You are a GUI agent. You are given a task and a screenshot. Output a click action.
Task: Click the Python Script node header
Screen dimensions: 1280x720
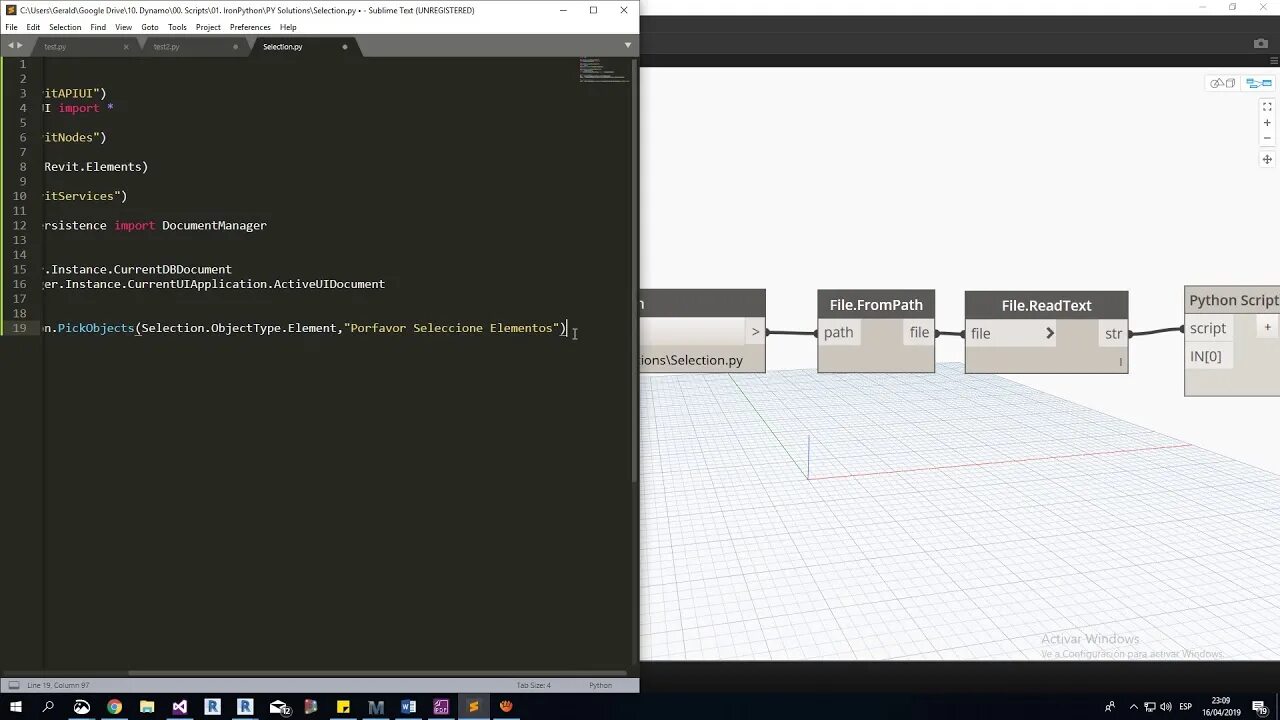tap(1232, 300)
